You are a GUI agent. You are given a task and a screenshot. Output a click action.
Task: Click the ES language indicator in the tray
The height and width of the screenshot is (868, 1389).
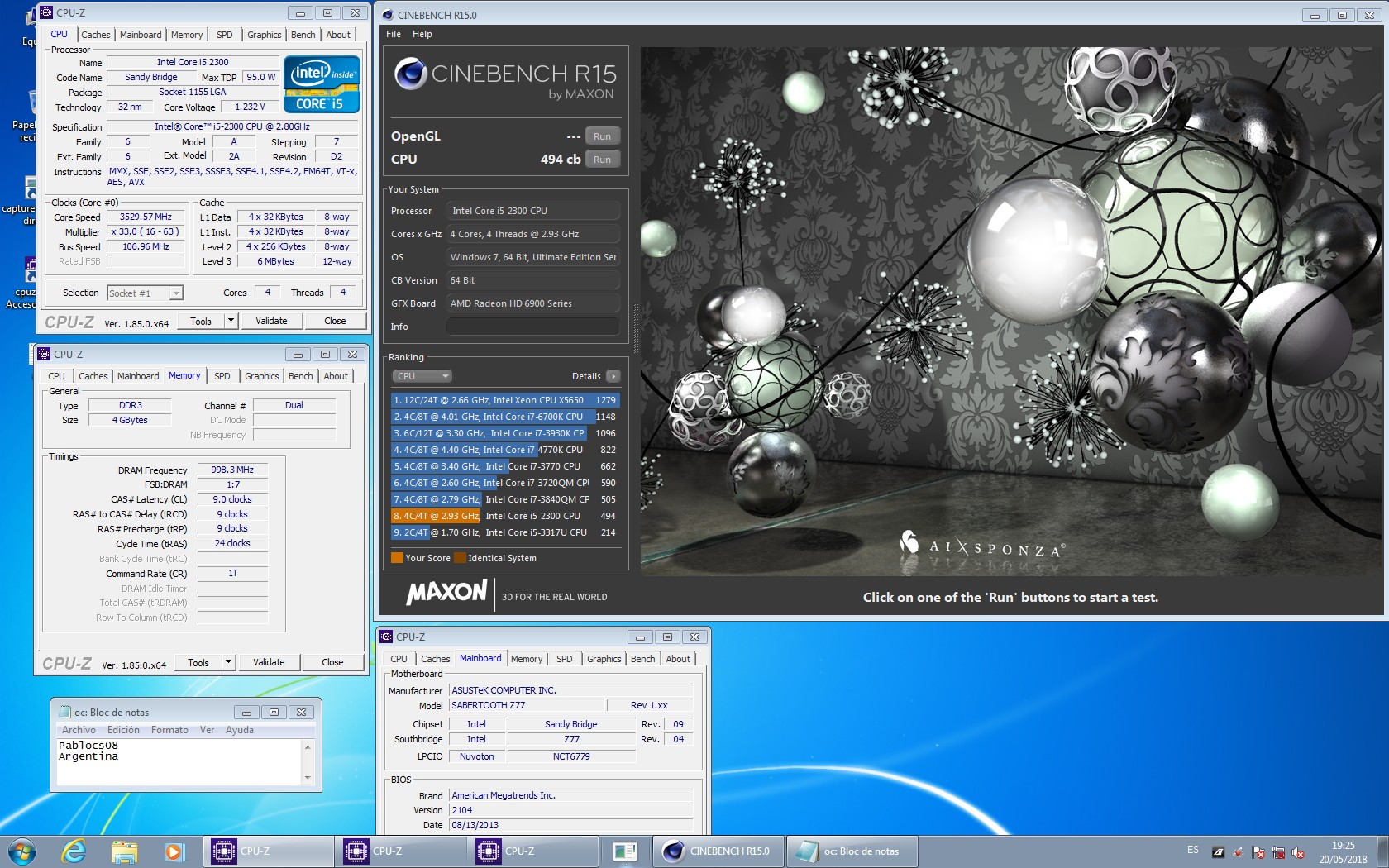pyautogui.click(x=1193, y=850)
